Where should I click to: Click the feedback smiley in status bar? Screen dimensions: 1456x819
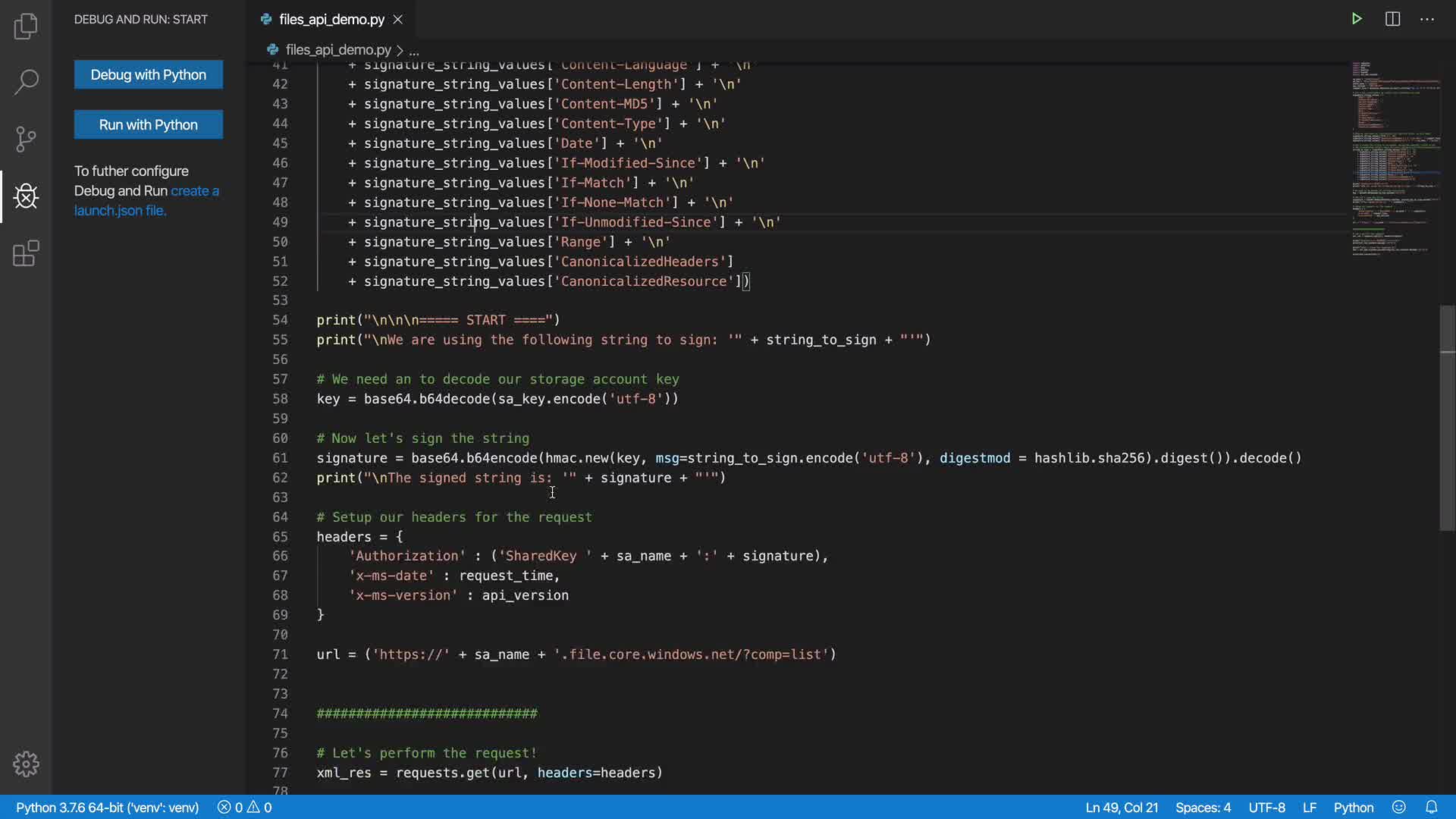click(1399, 807)
